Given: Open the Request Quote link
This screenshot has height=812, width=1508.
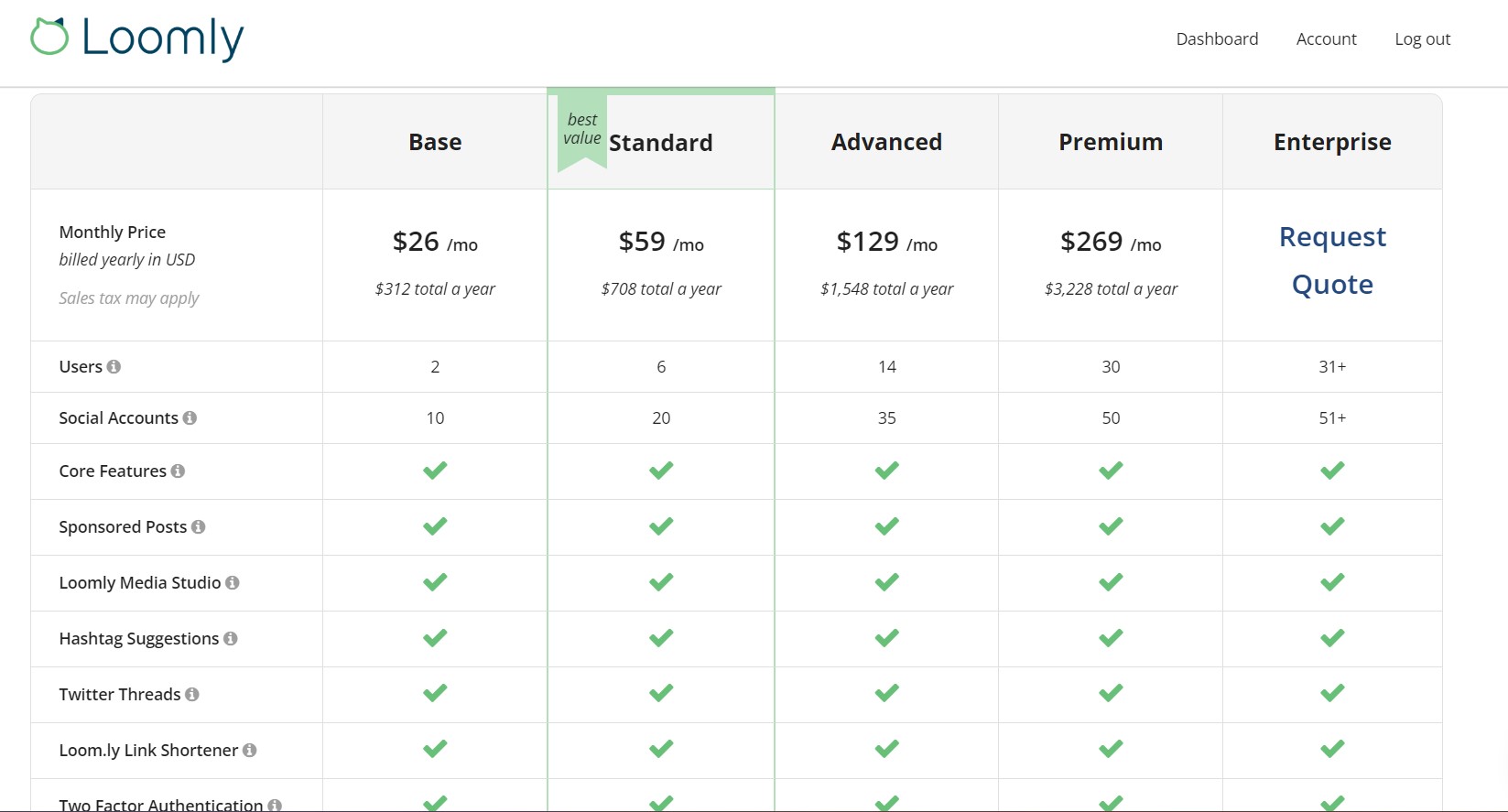Looking at the screenshot, I should (x=1332, y=261).
